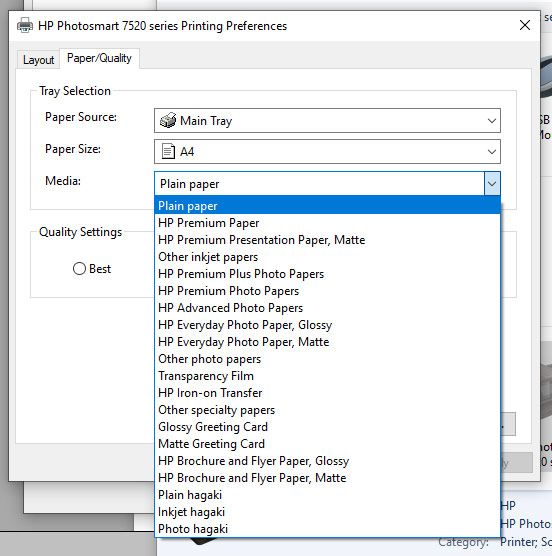The image size is (552, 556).
Task: Select the Paper/Quality tab
Action: tap(99, 58)
